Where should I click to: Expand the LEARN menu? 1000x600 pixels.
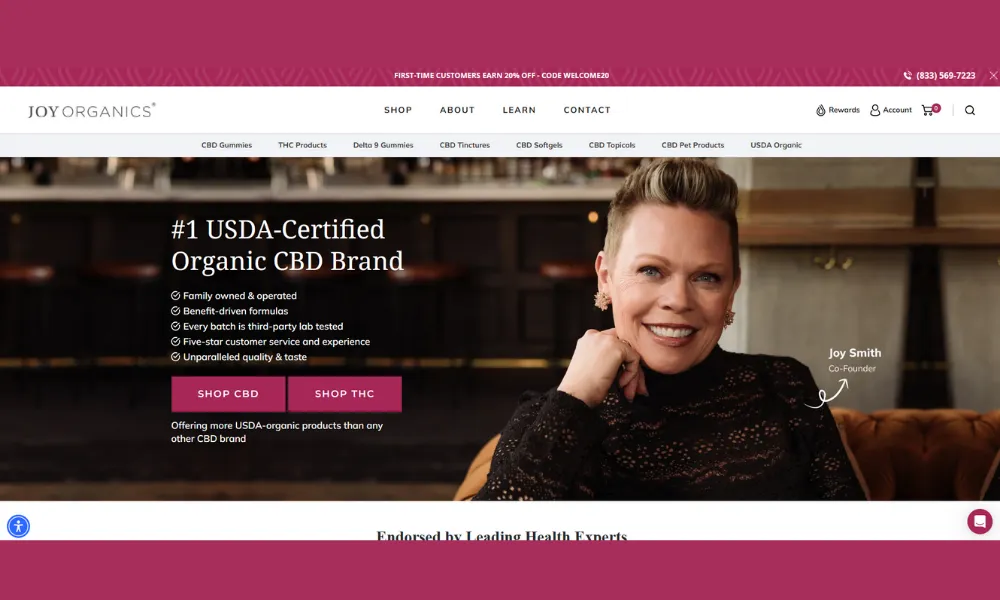(519, 110)
